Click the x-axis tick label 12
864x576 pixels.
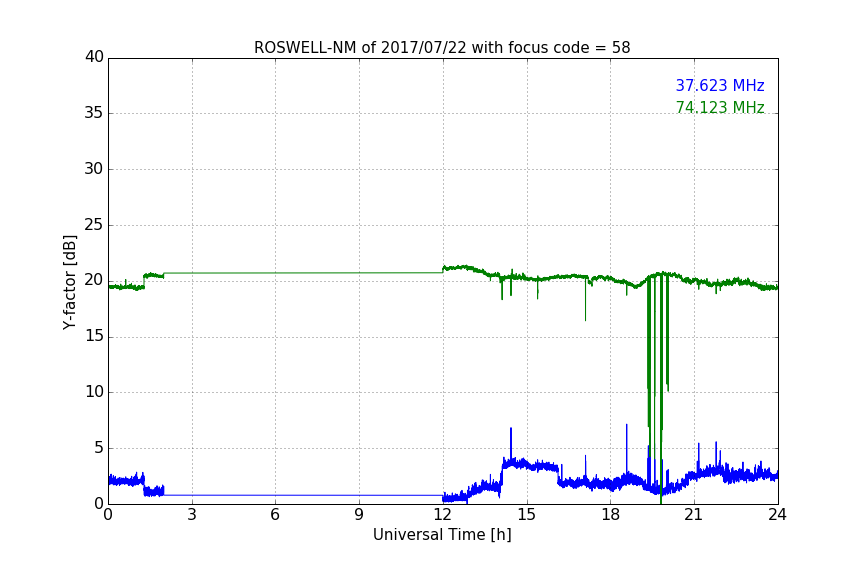tap(443, 515)
